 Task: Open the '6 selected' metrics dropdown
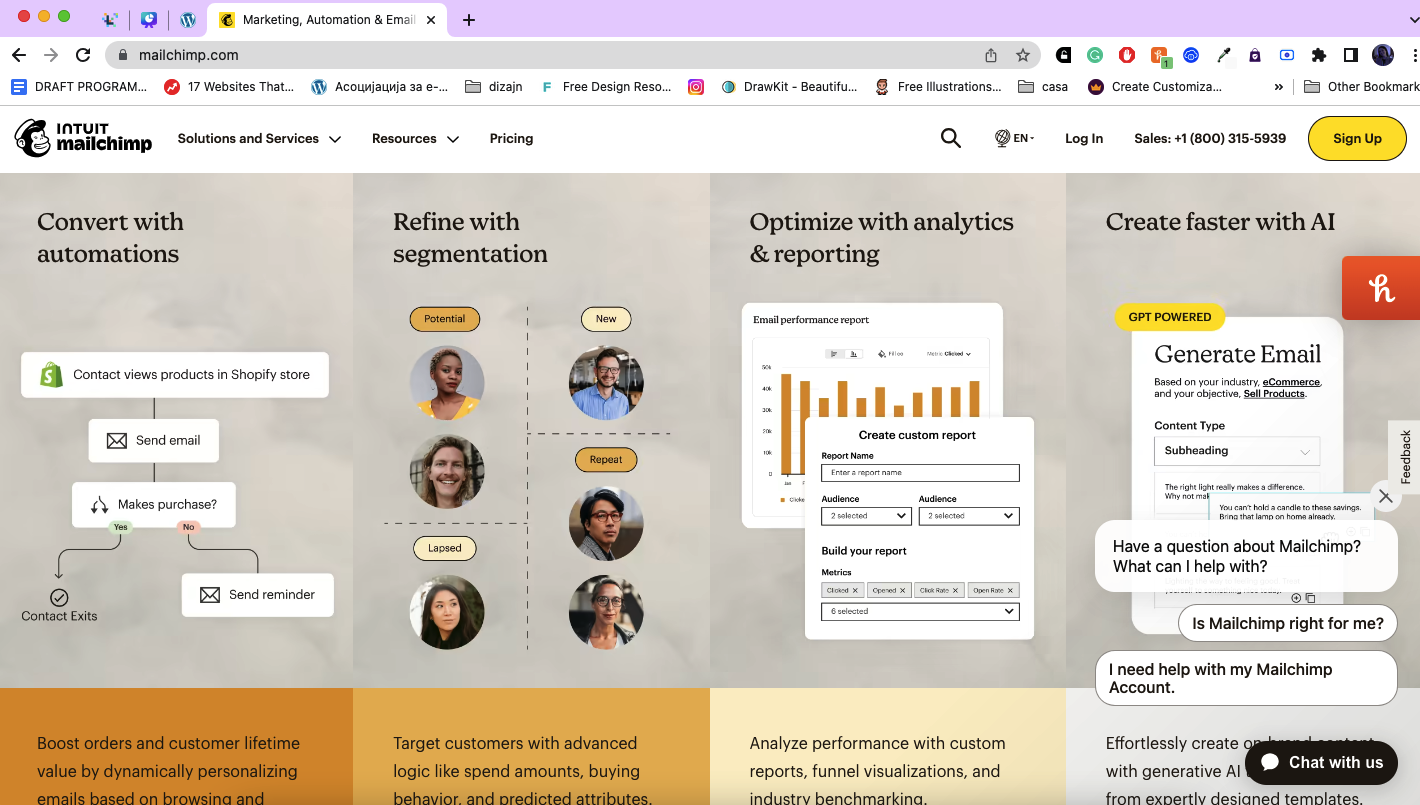[x=920, y=611]
